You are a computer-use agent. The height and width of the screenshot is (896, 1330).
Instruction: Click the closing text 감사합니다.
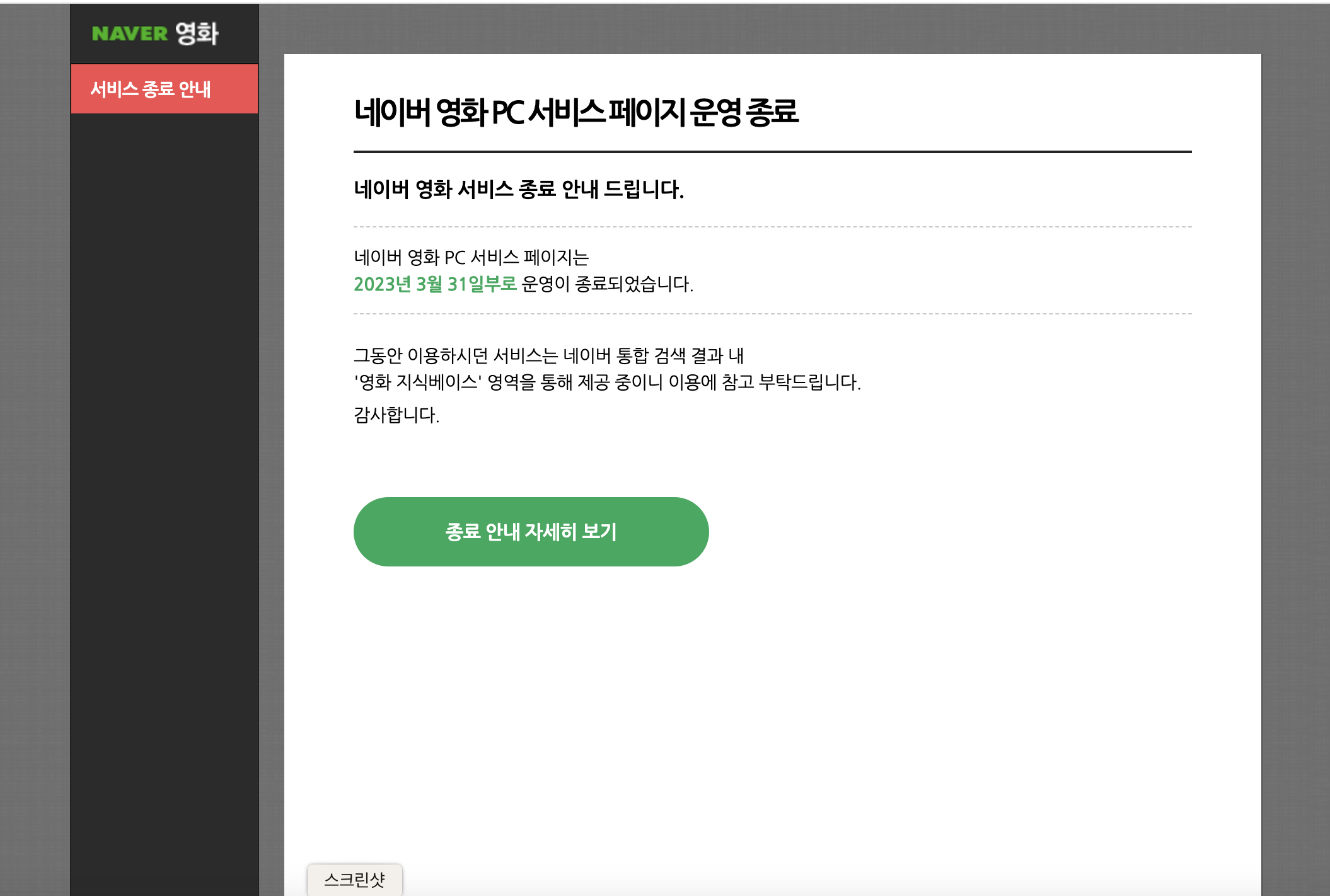point(396,415)
